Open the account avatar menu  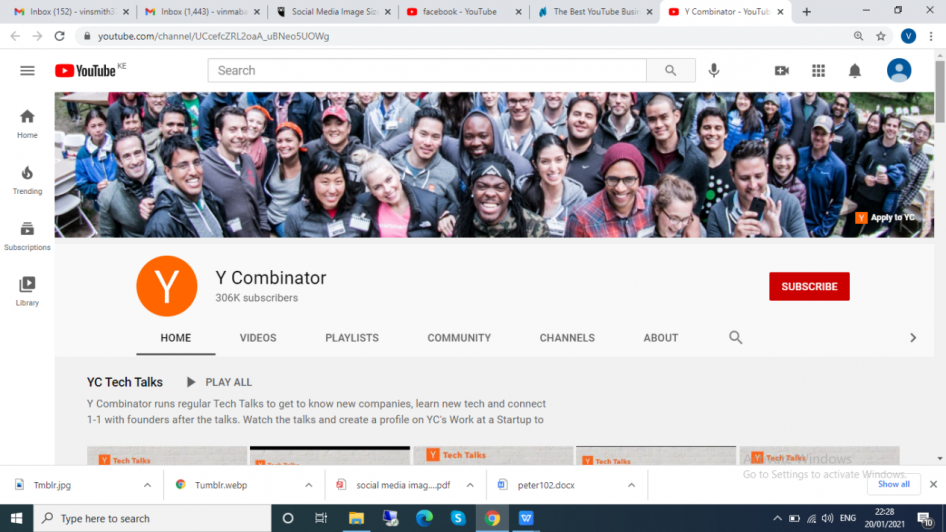pyautogui.click(x=899, y=71)
